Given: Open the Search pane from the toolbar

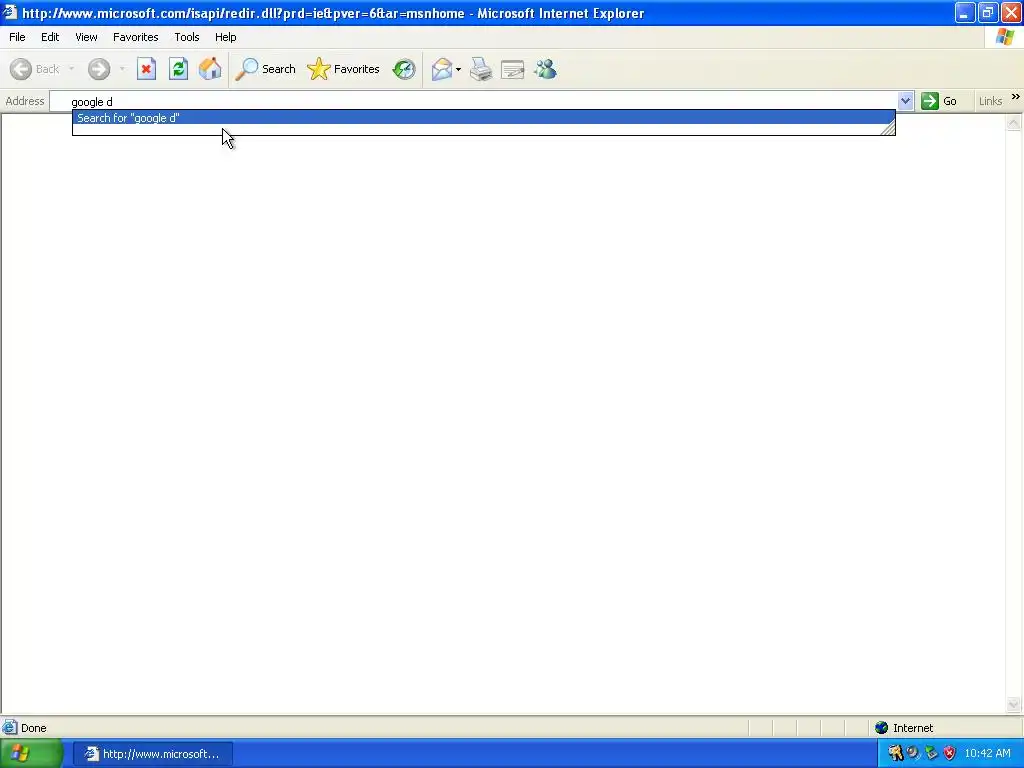Looking at the screenshot, I should pos(265,69).
